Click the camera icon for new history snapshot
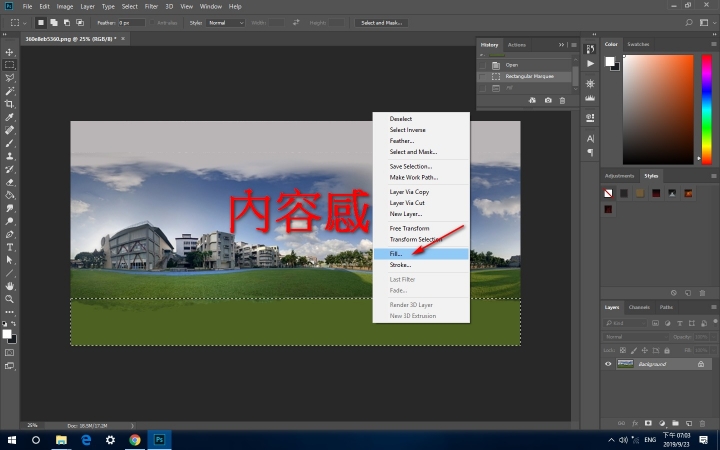This screenshot has width=720, height=450. tap(548, 100)
